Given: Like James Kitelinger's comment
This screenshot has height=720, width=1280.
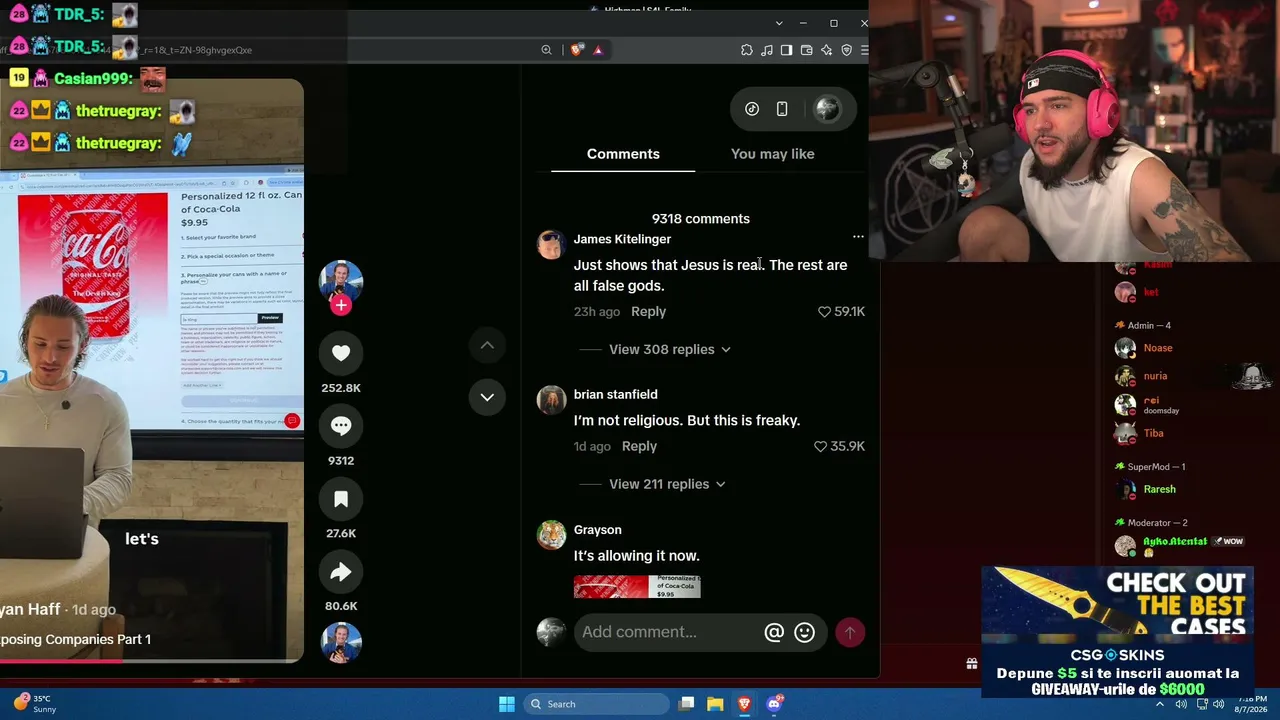Looking at the screenshot, I should tap(825, 312).
